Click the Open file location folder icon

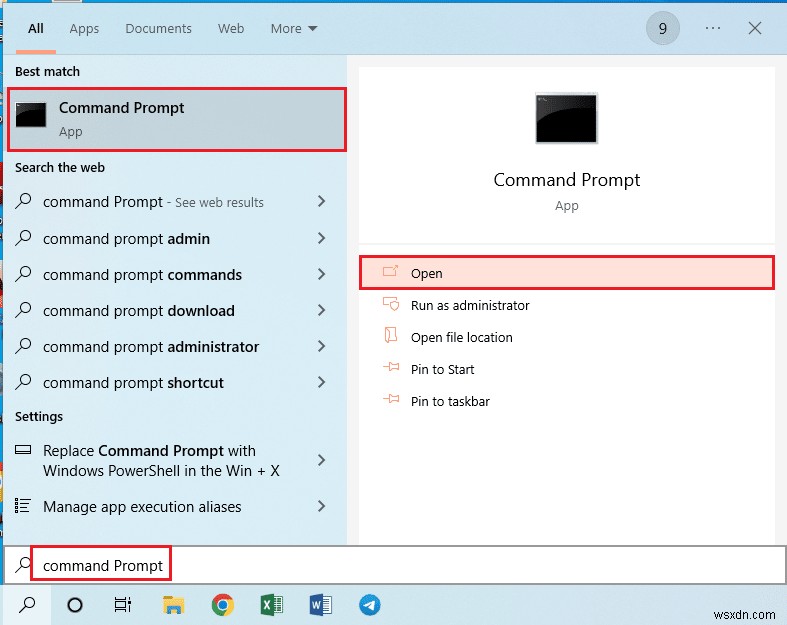[390, 335]
